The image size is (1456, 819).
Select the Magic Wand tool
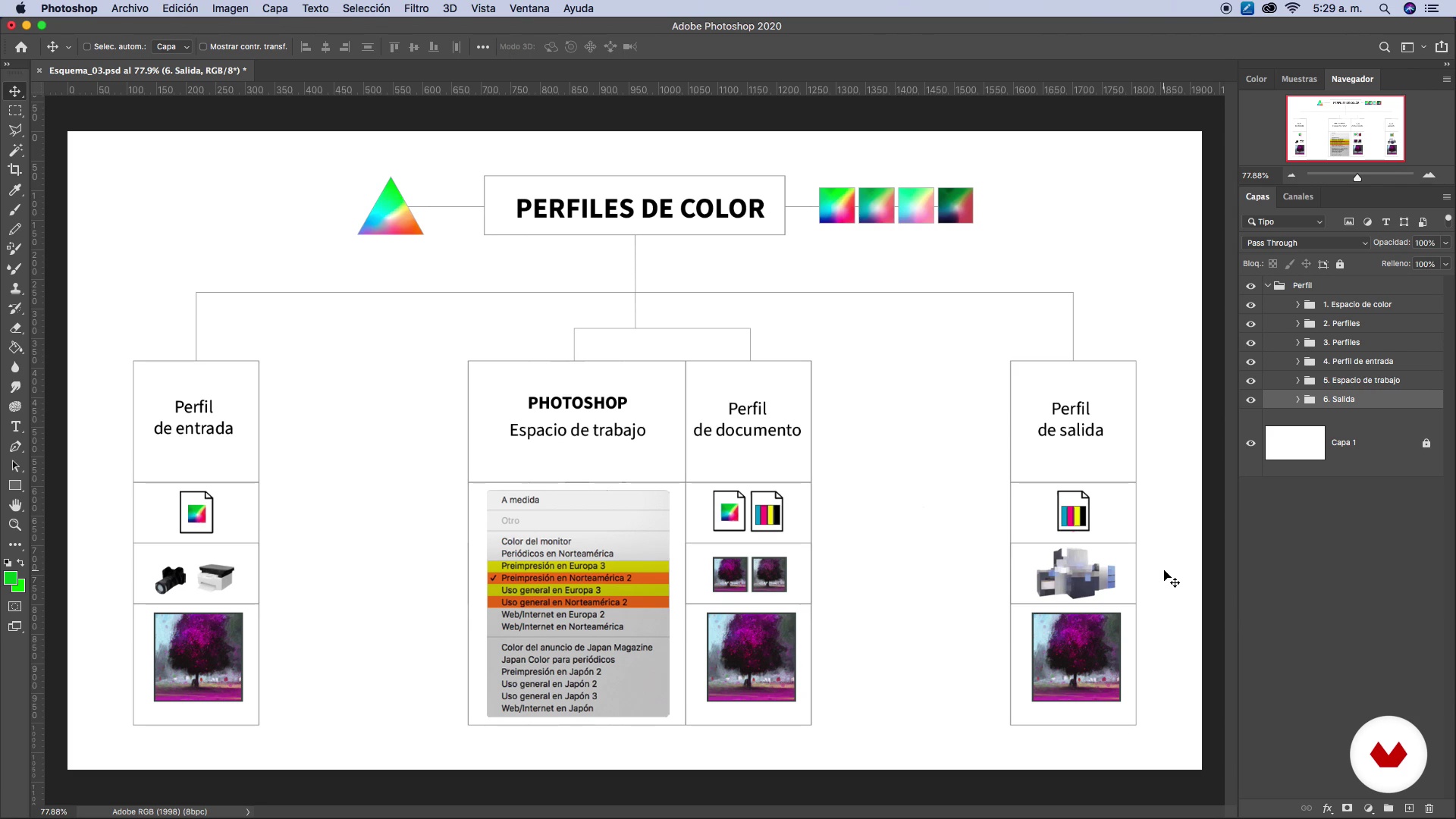(15, 150)
